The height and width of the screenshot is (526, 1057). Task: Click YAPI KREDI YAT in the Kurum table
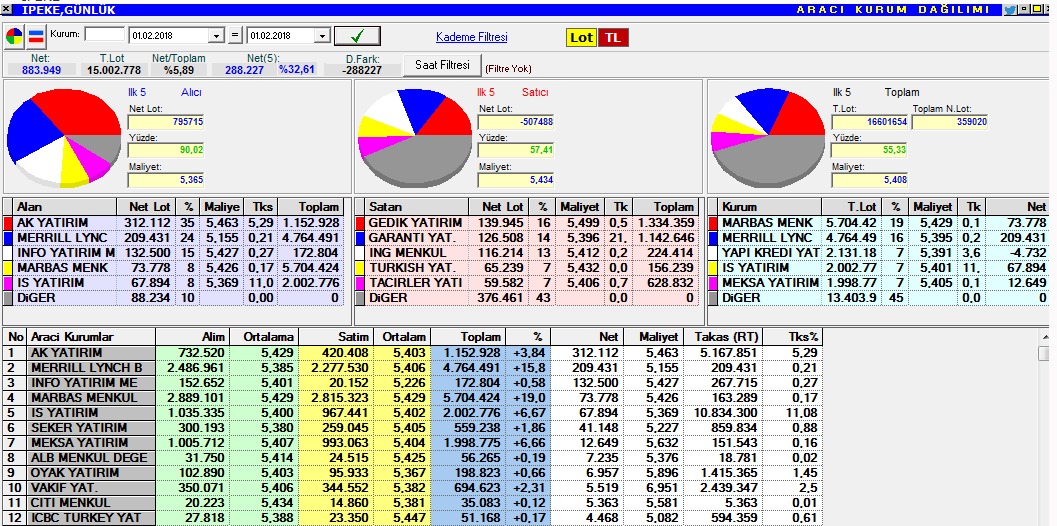(771, 252)
